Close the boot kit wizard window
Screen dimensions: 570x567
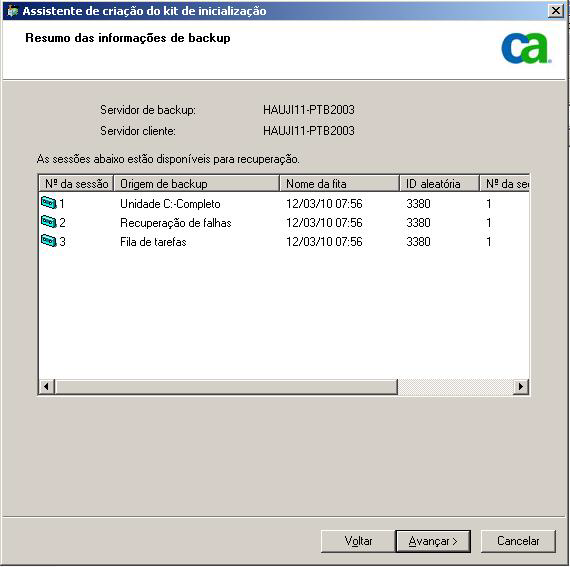pyautogui.click(x=556, y=11)
